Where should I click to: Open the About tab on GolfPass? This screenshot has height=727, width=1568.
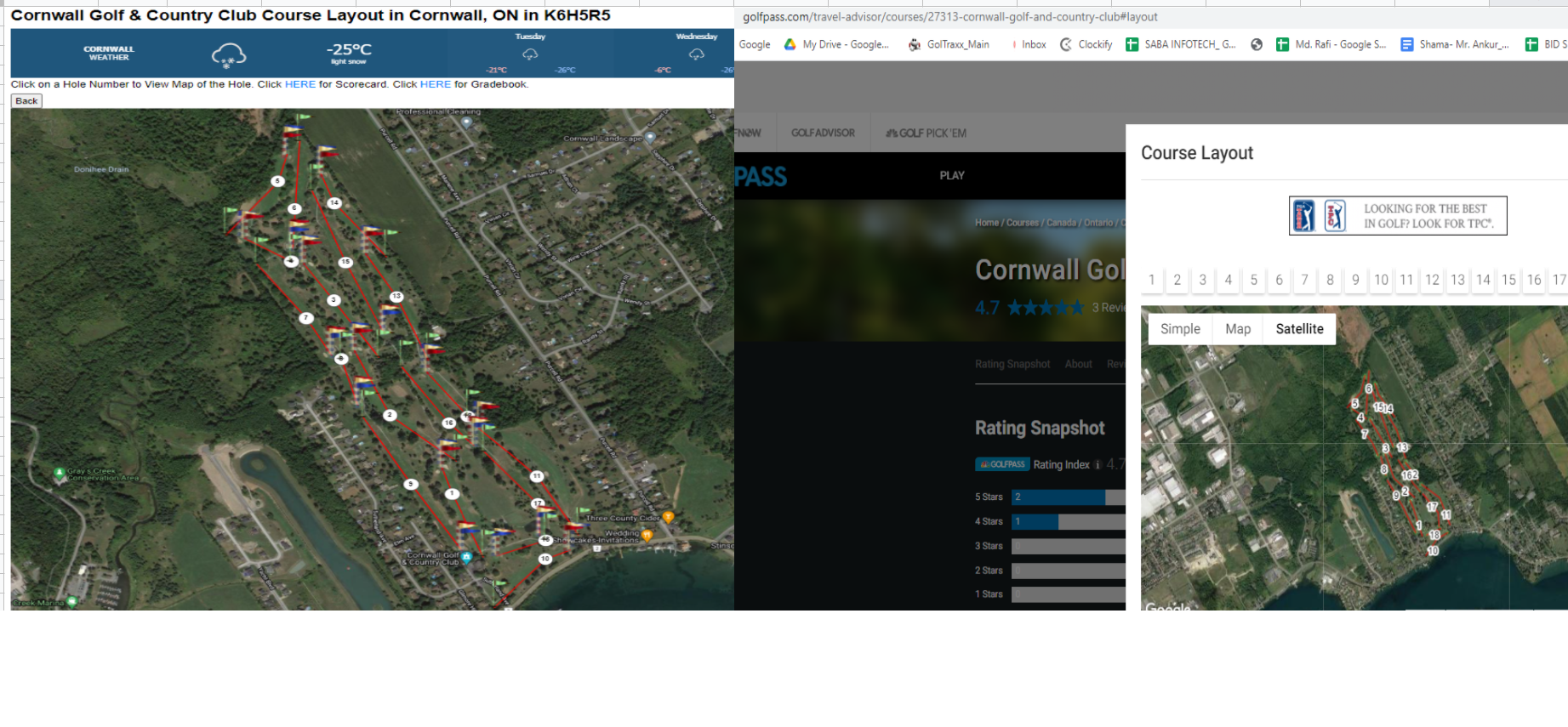[x=1078, y=364]
